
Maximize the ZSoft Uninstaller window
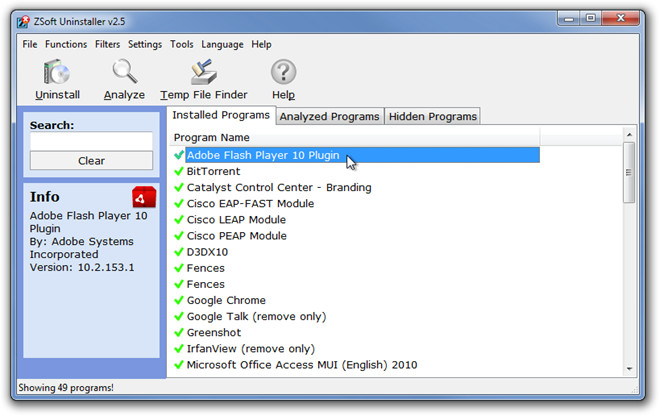[x=591, y=19]
